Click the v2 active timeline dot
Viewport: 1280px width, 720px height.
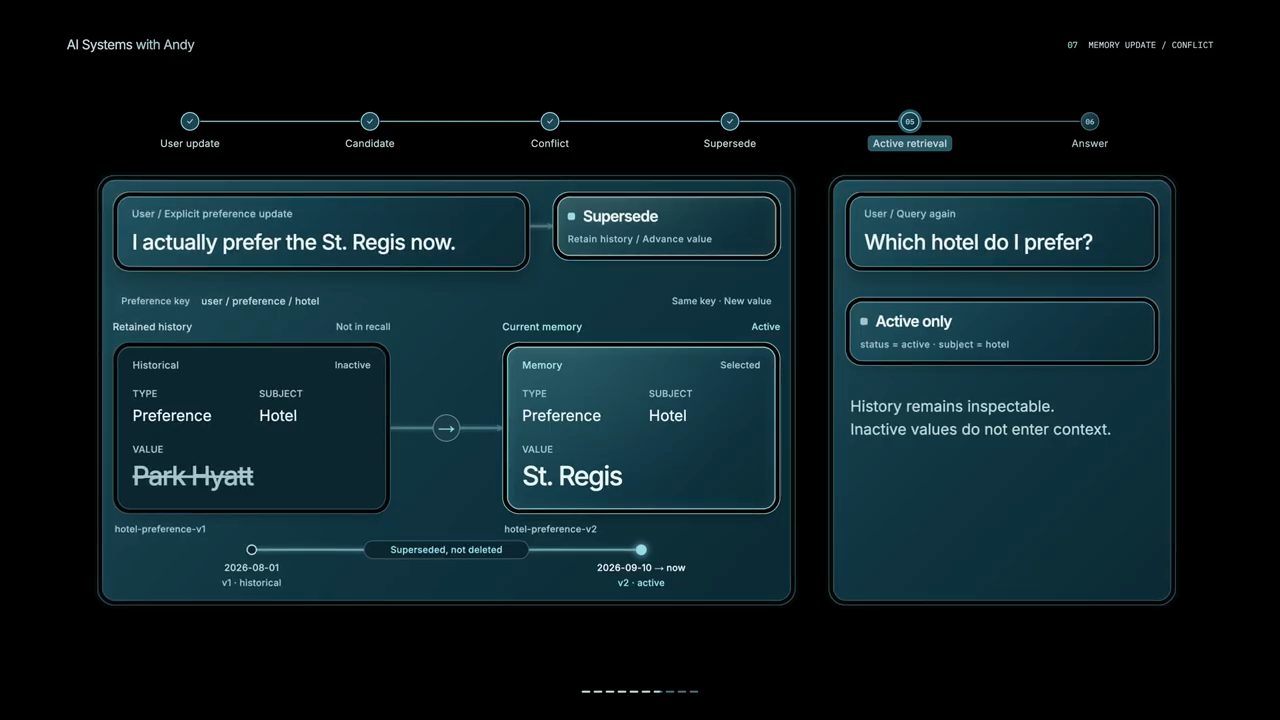[641, 549]
